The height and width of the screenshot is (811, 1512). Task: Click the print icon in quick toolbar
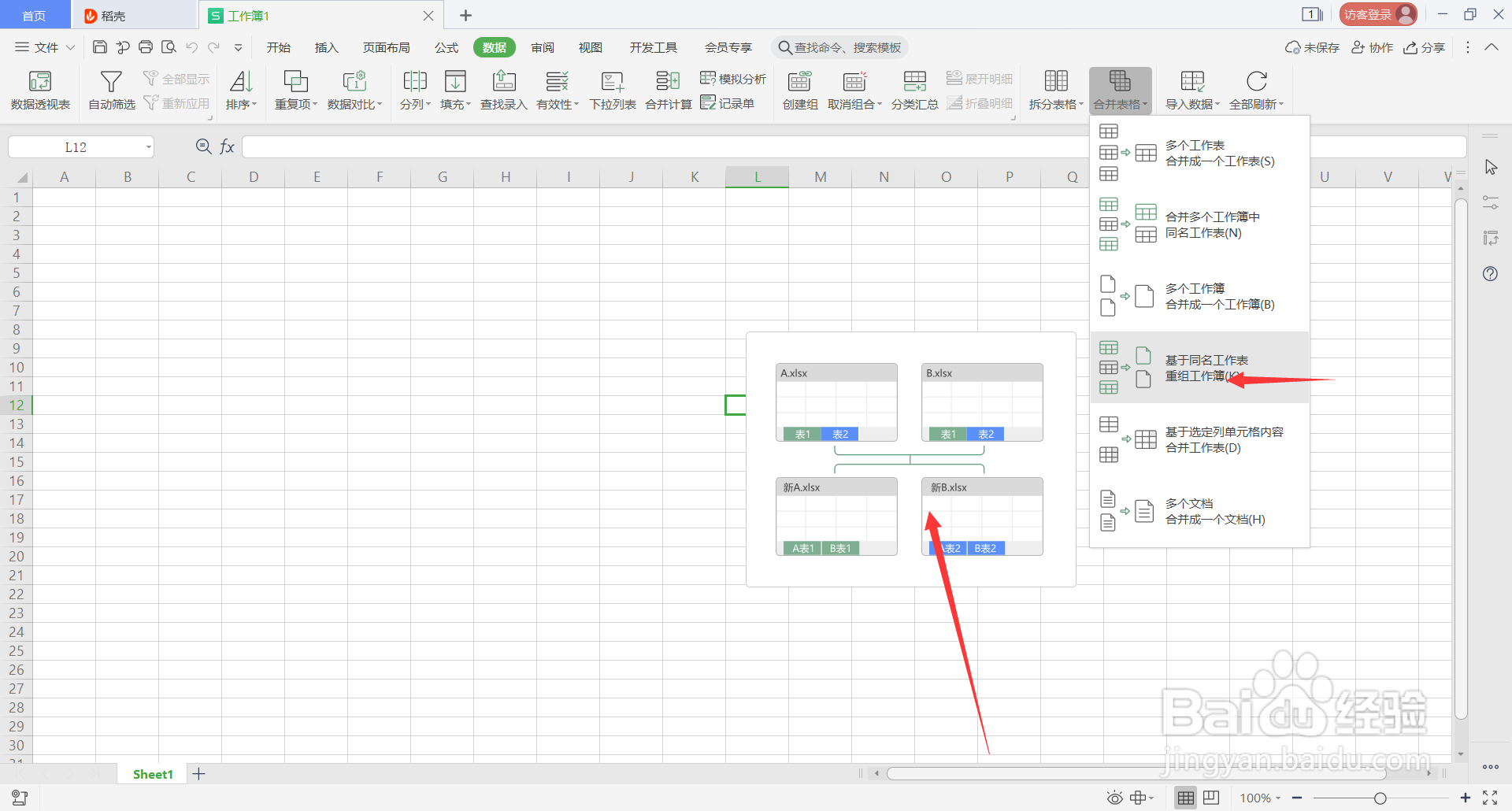[x=146, y=47]
